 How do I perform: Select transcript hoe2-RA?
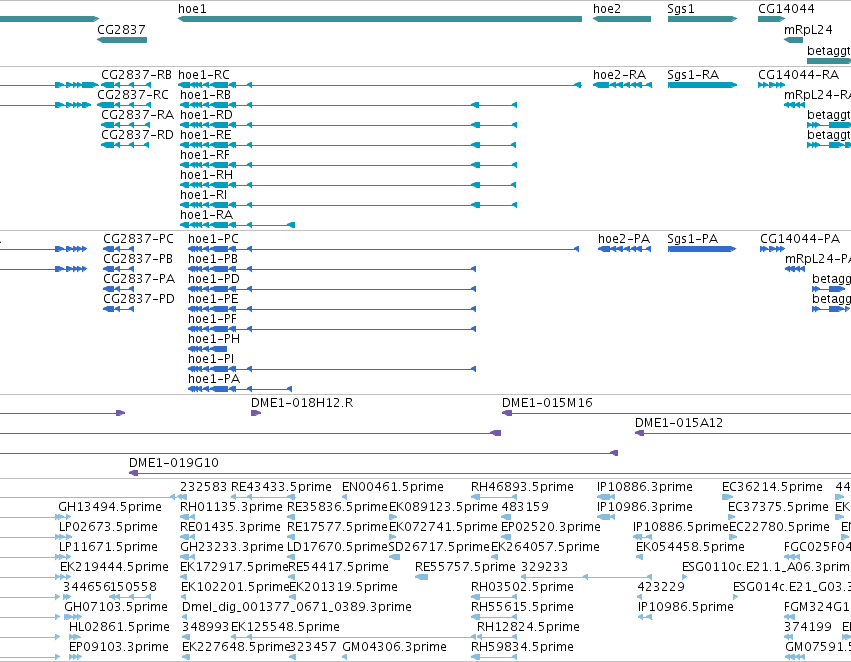point(619,75)
